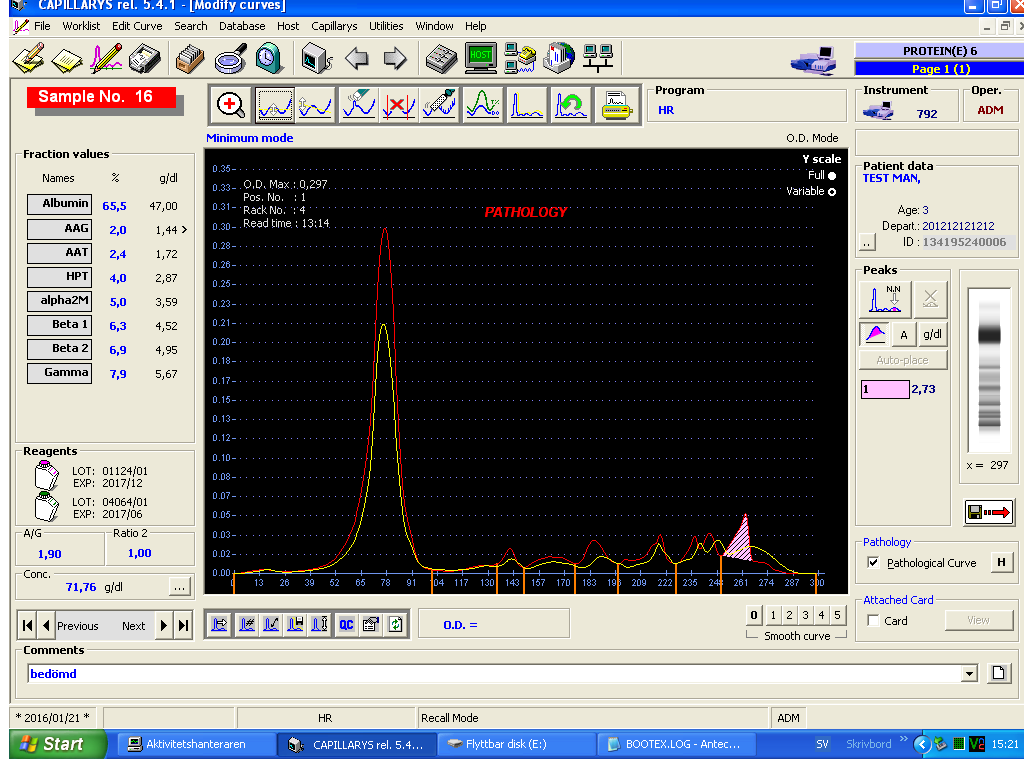Click the left arrow navigation icon
1024x768 pixels.
357,59
